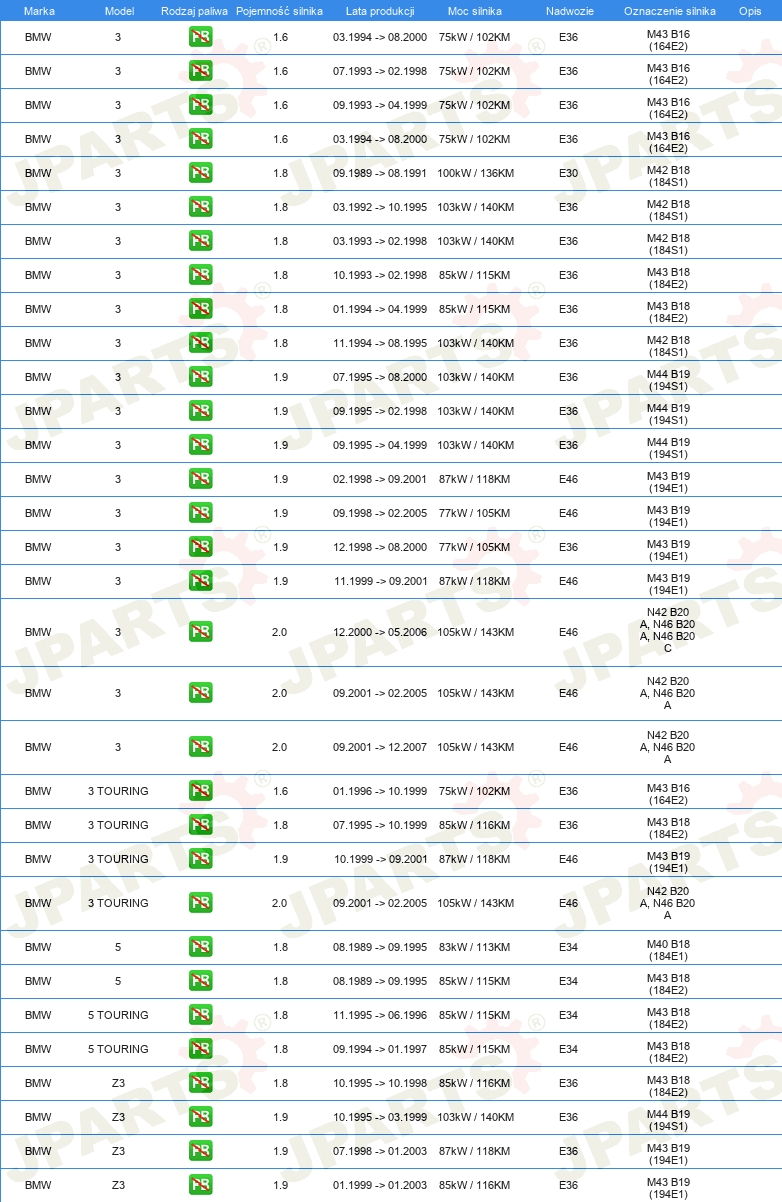Click the Moc silnika column header
Viewport: 782px width, 1202px height.
pos(475,11)
